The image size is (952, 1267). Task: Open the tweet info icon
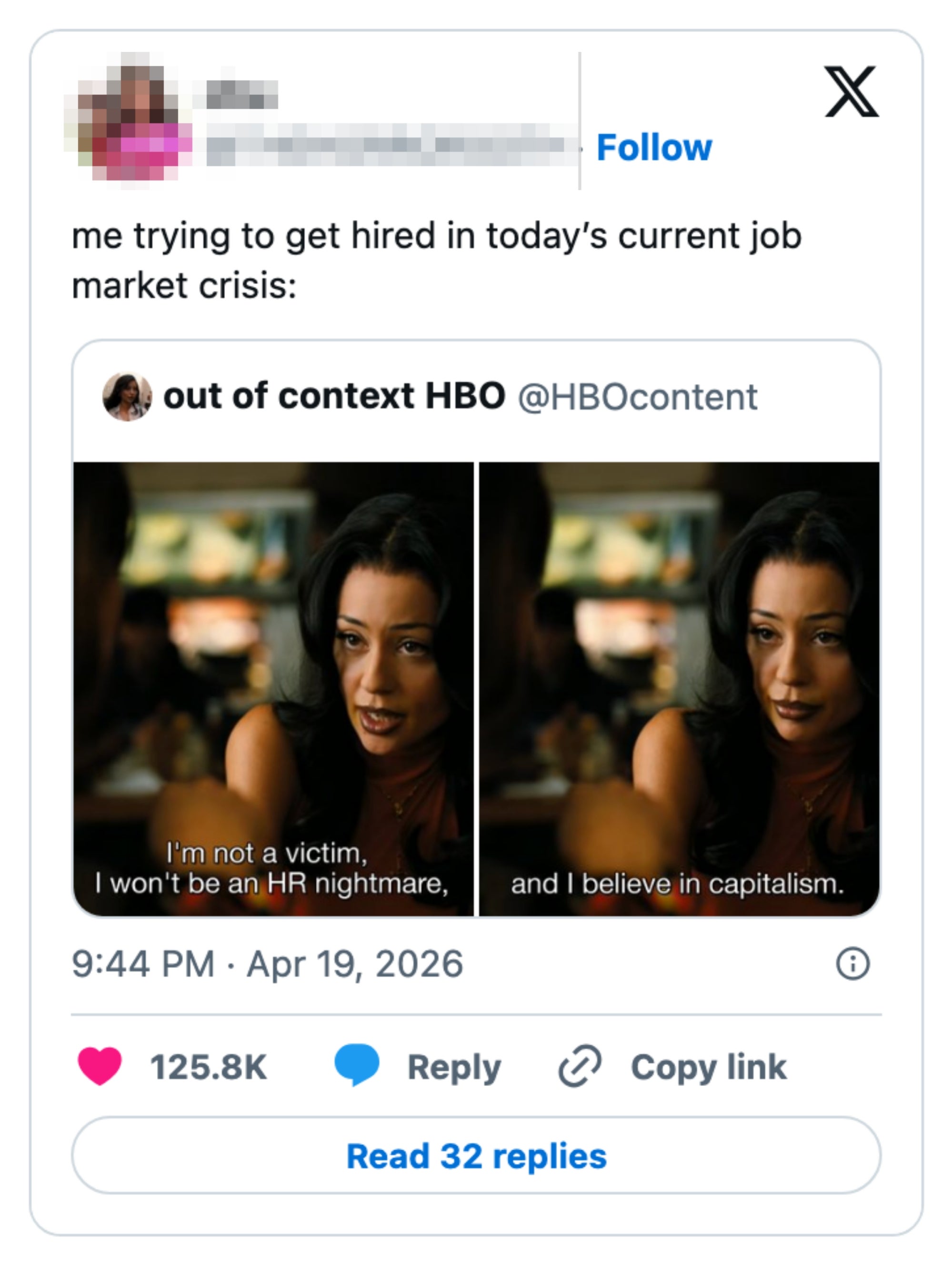click(852, 964)
